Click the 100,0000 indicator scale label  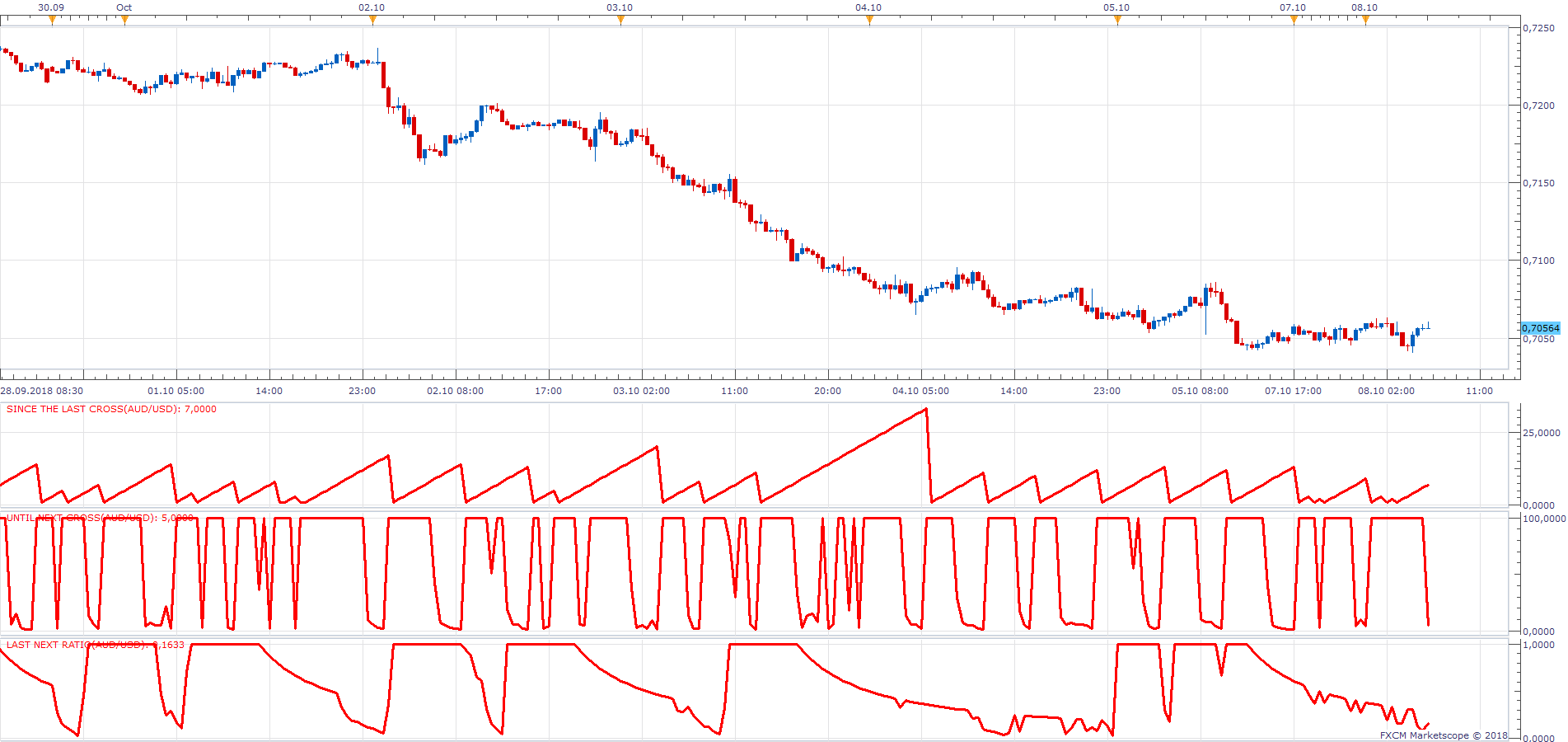pos(1544,519)
